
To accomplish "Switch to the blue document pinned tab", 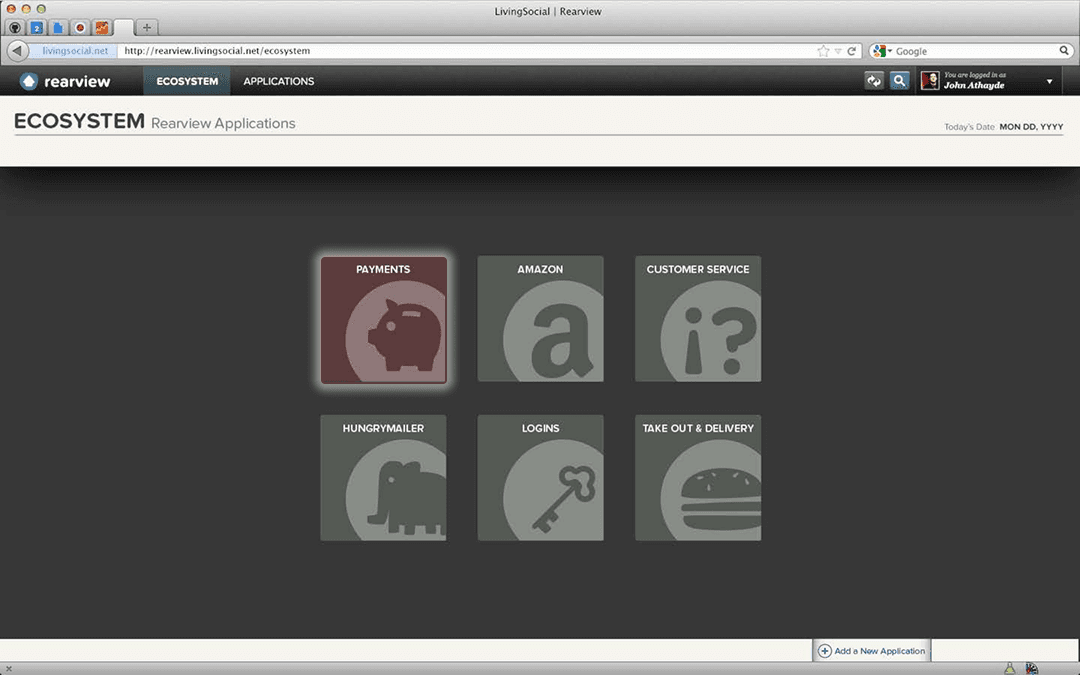I will 59,28.
